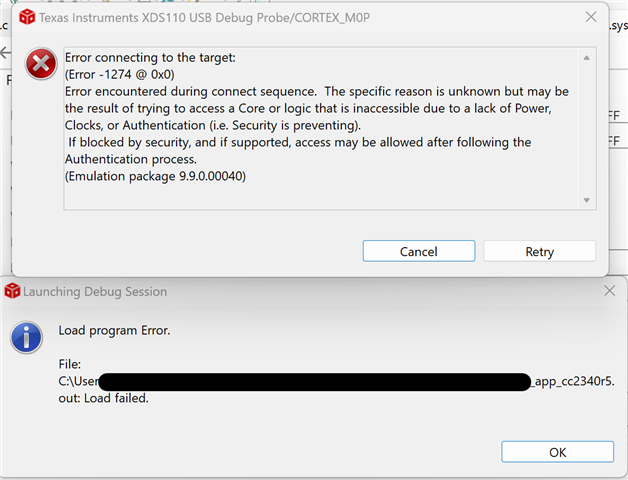
Task: Click the error message scrollbar track
Action: pos(587,128)
